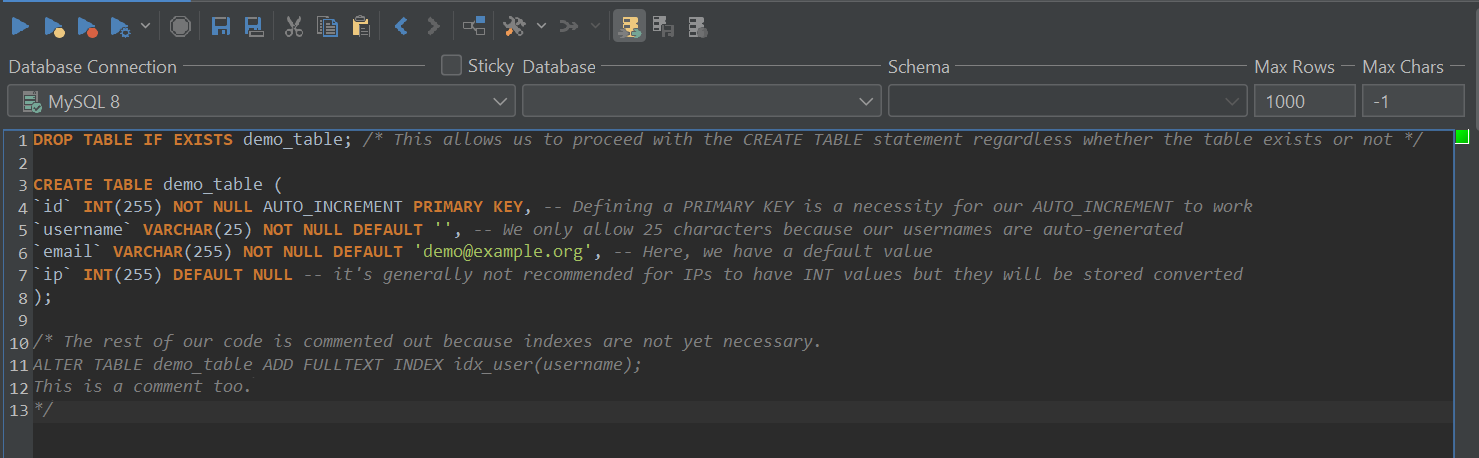
Task: Go back with the left arrow icon
Action: 401,26
